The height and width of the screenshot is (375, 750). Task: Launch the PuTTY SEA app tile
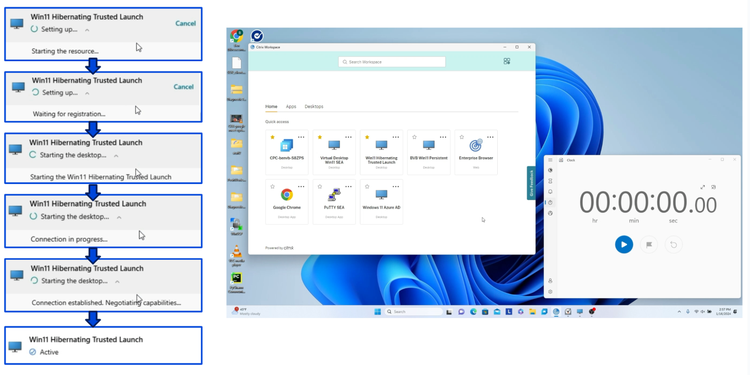pos(334,202)
